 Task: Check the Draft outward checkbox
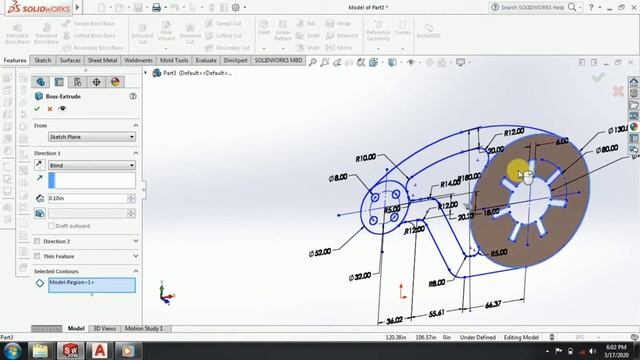tap(51, 226)
